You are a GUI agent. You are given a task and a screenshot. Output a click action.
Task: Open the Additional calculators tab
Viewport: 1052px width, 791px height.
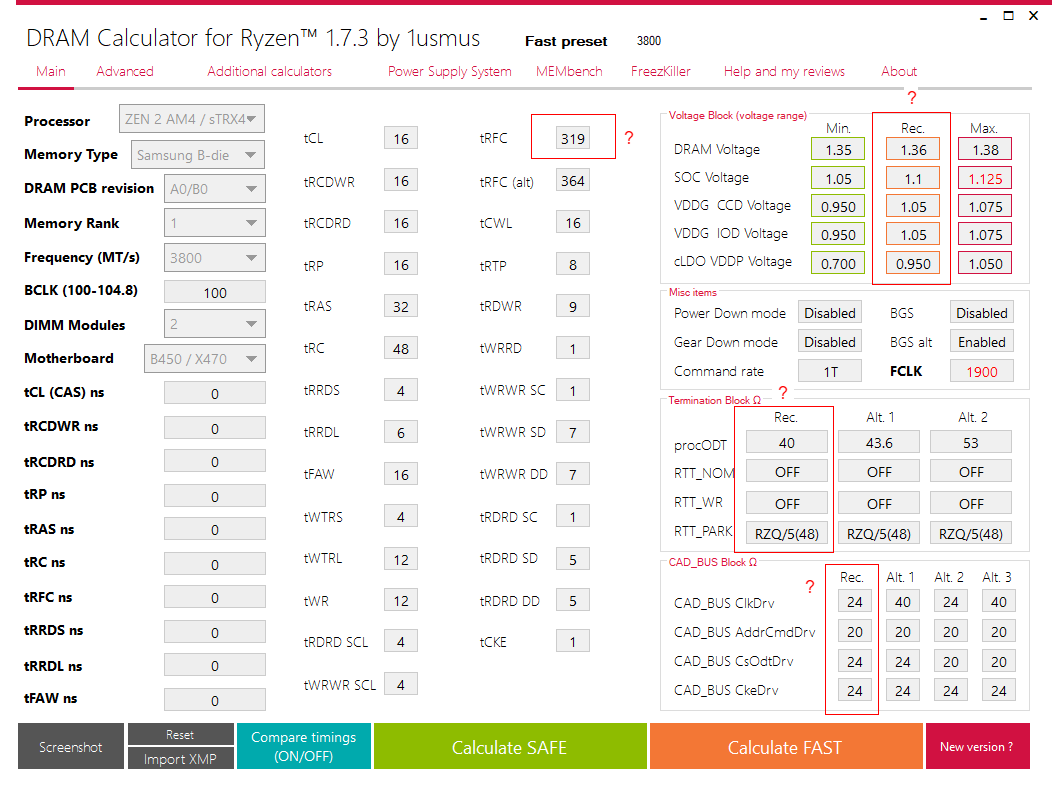[x=269, y=71]
